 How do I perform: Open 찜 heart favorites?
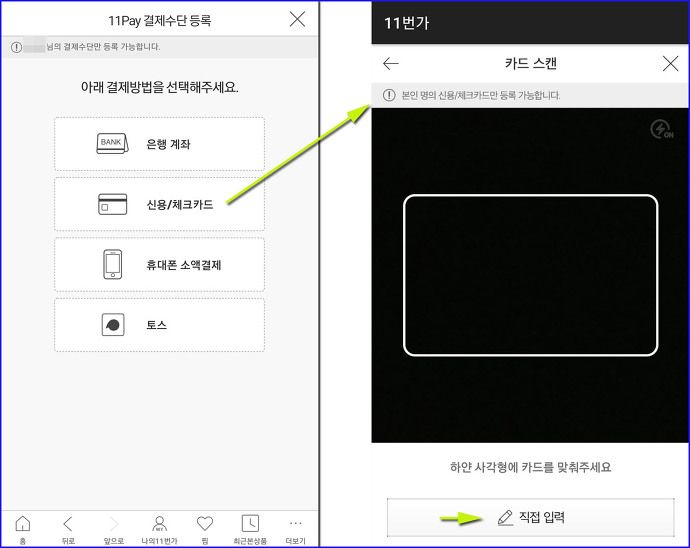[205, 529]
